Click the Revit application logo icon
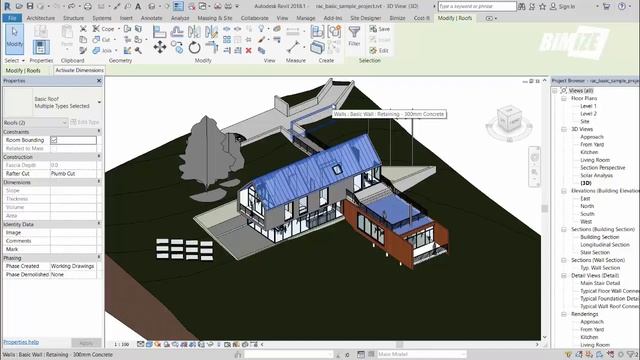Viewport: 640px width, 360px height. coord(7,6)
